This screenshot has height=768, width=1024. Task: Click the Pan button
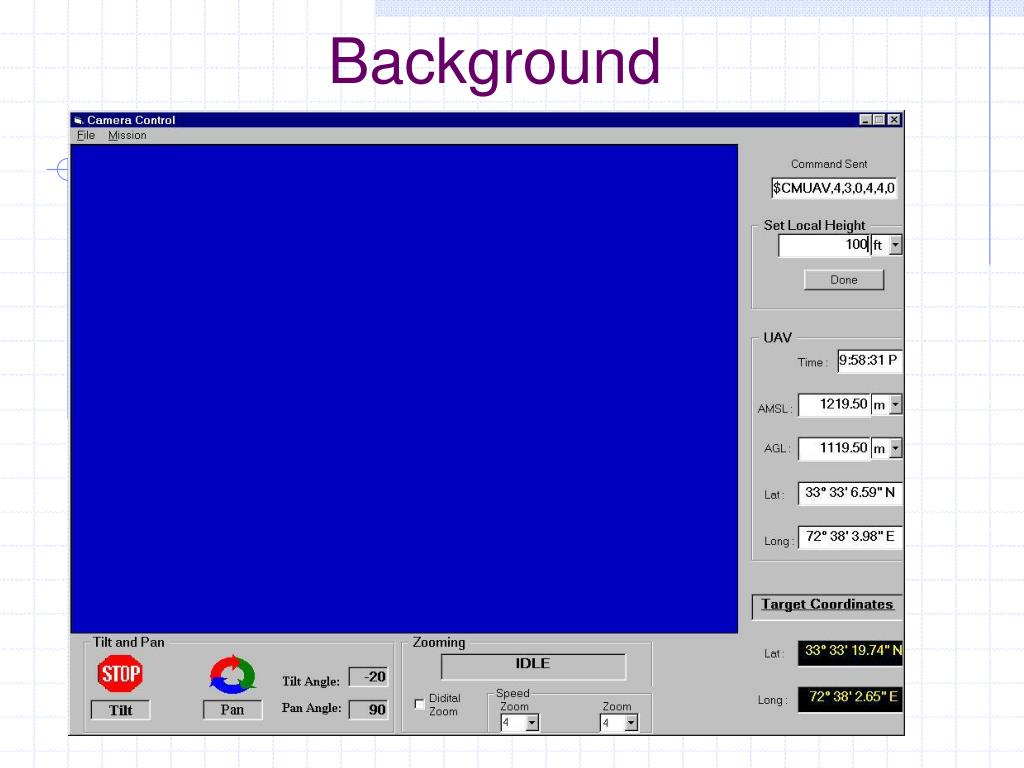[232, 709]
